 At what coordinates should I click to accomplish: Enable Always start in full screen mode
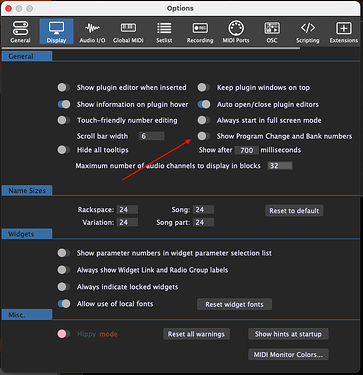pos(204,120)
